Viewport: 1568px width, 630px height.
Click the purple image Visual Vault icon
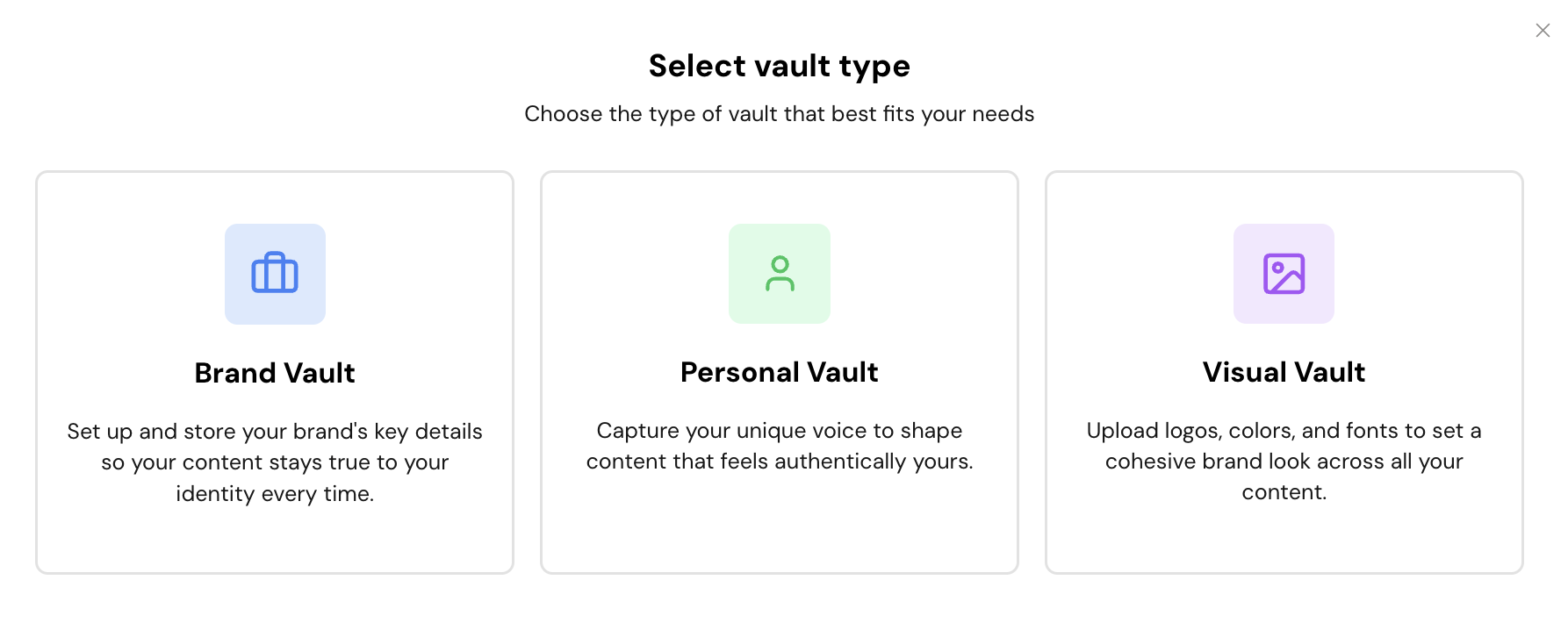tap(1284, 274)
